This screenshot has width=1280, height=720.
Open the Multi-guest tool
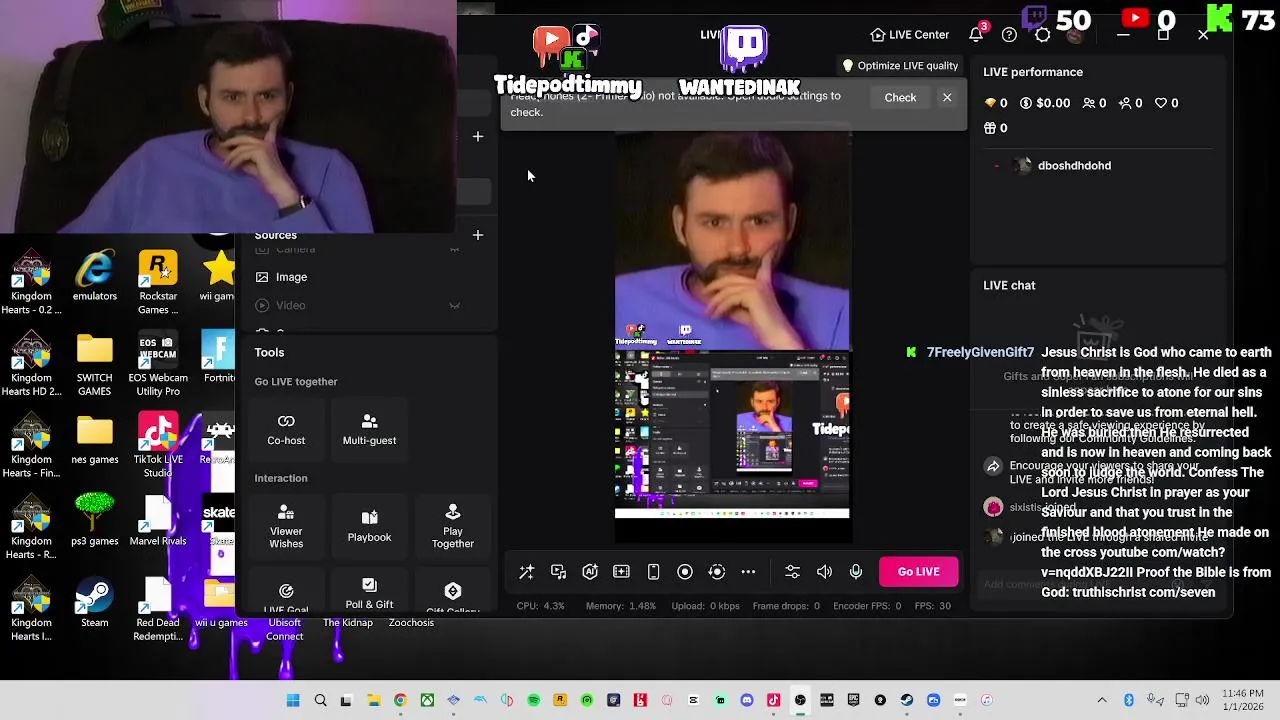(369, 429)
